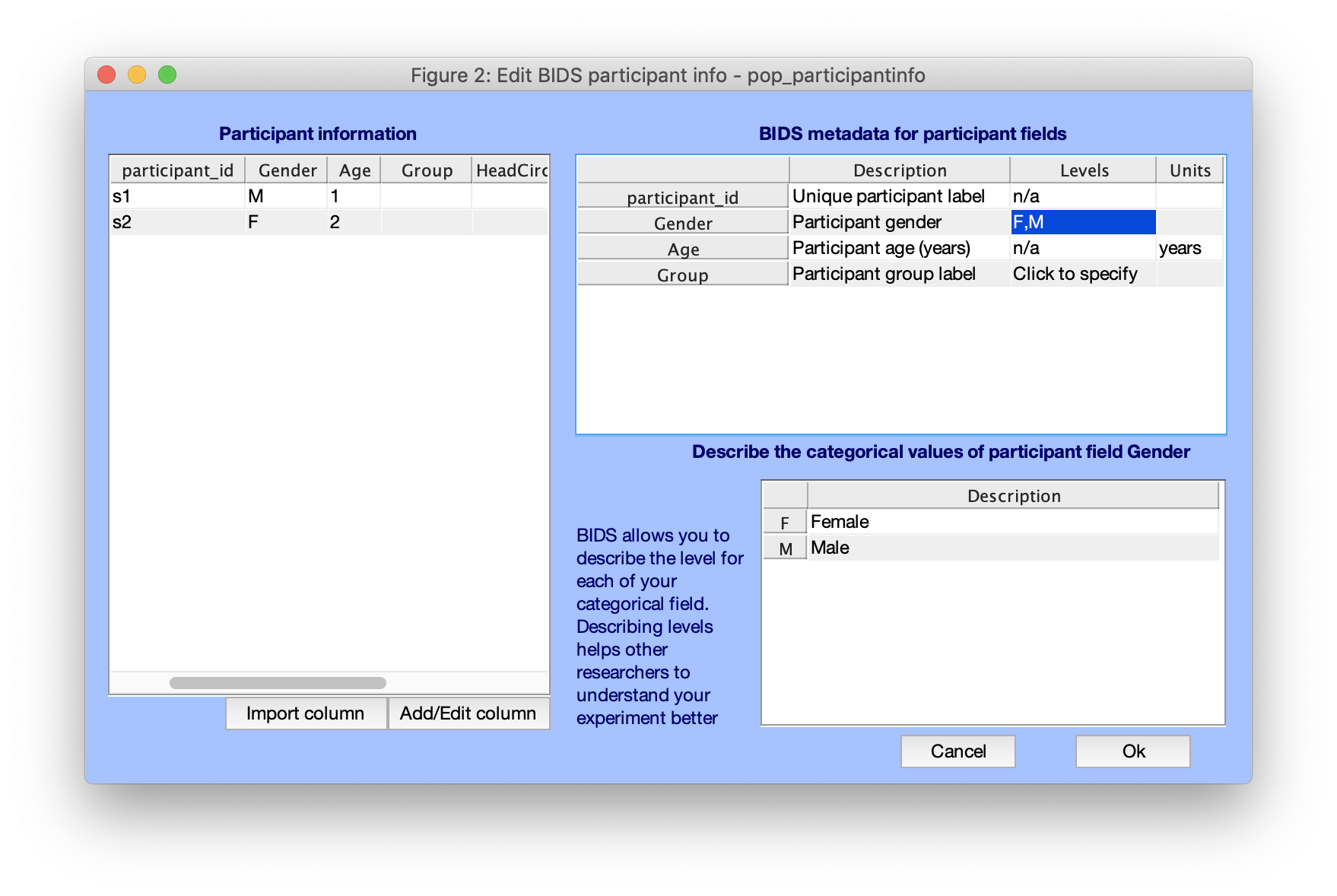Edit the Male description cell
The width and height of the screenshot is (1337, 896).
click(x=1011, y=548)
